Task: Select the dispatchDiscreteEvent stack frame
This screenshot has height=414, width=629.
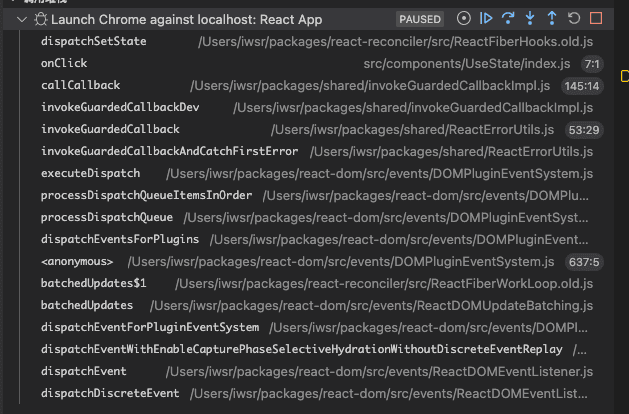Action: pyautogui.click(x=110, y=393)
